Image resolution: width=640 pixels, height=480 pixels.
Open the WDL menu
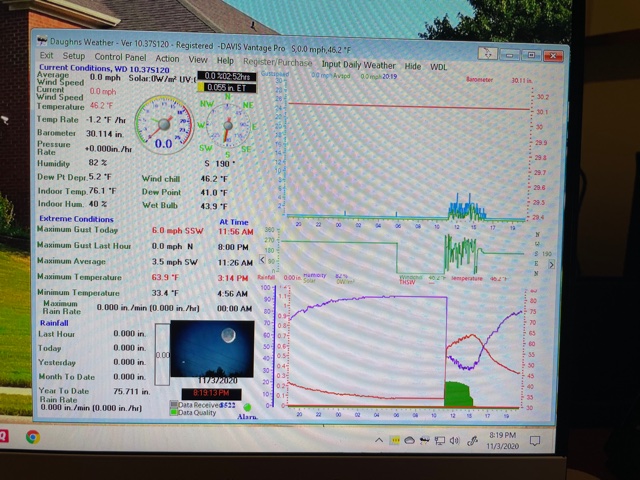click(438, 67)
